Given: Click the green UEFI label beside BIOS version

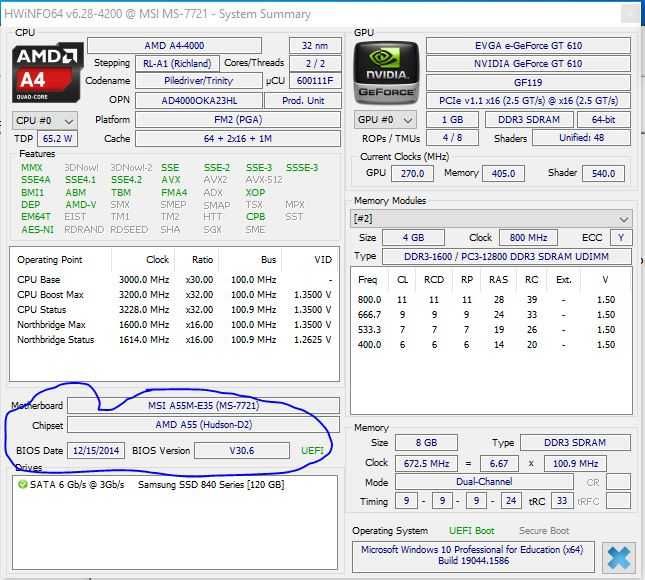Looking at the screenshot, I should click(312, 450).
